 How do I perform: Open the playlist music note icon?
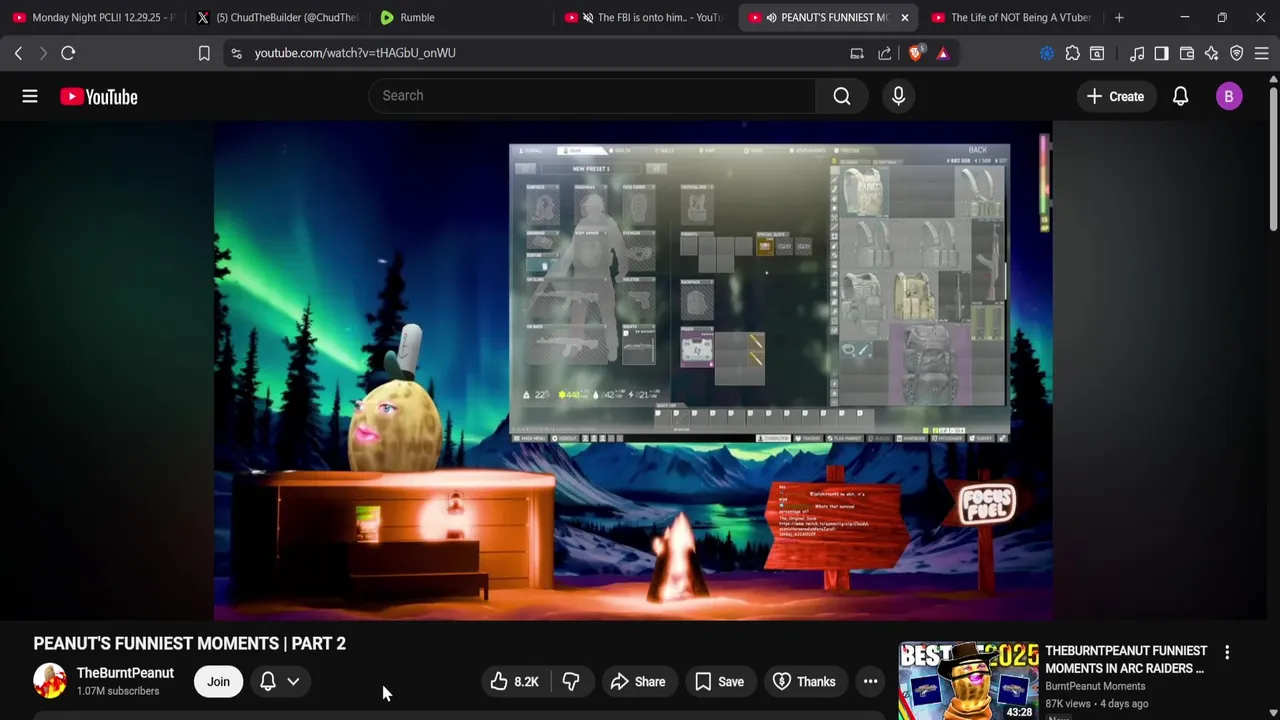point(1137,53)
